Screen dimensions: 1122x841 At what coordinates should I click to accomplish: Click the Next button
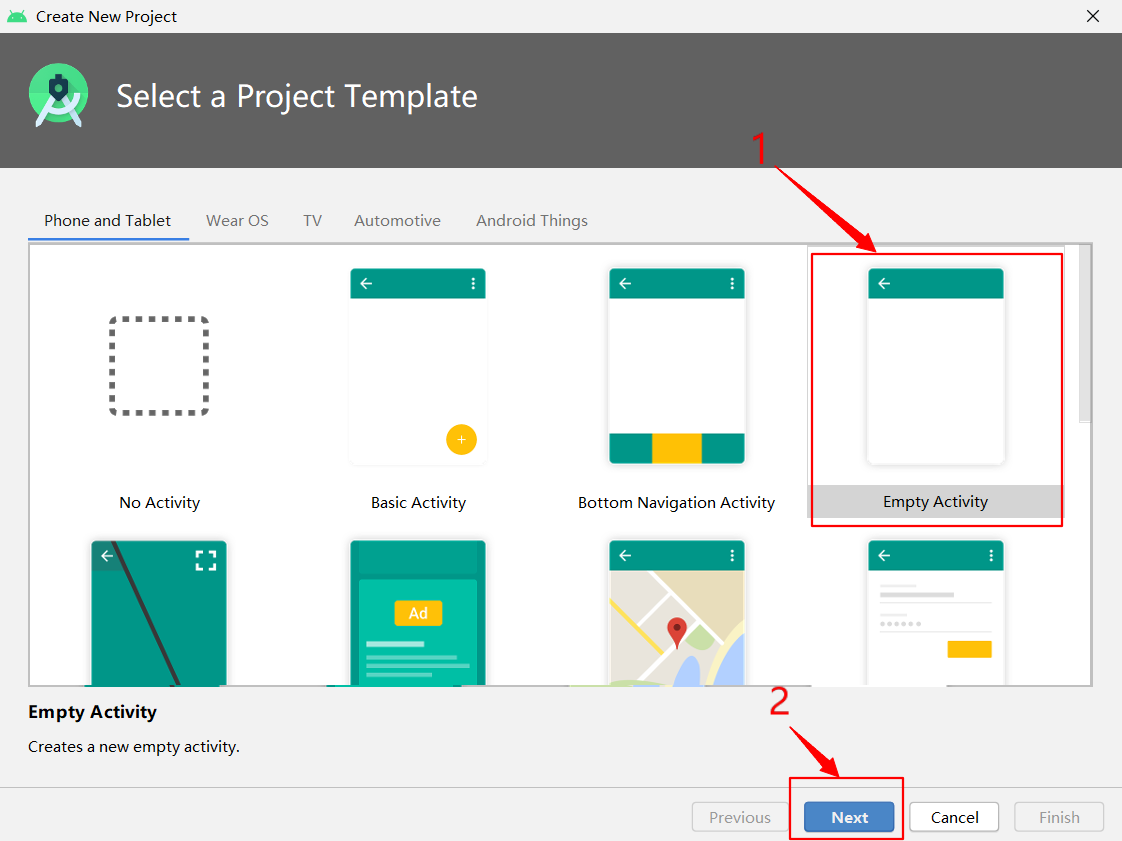click(x=849, y=817)
